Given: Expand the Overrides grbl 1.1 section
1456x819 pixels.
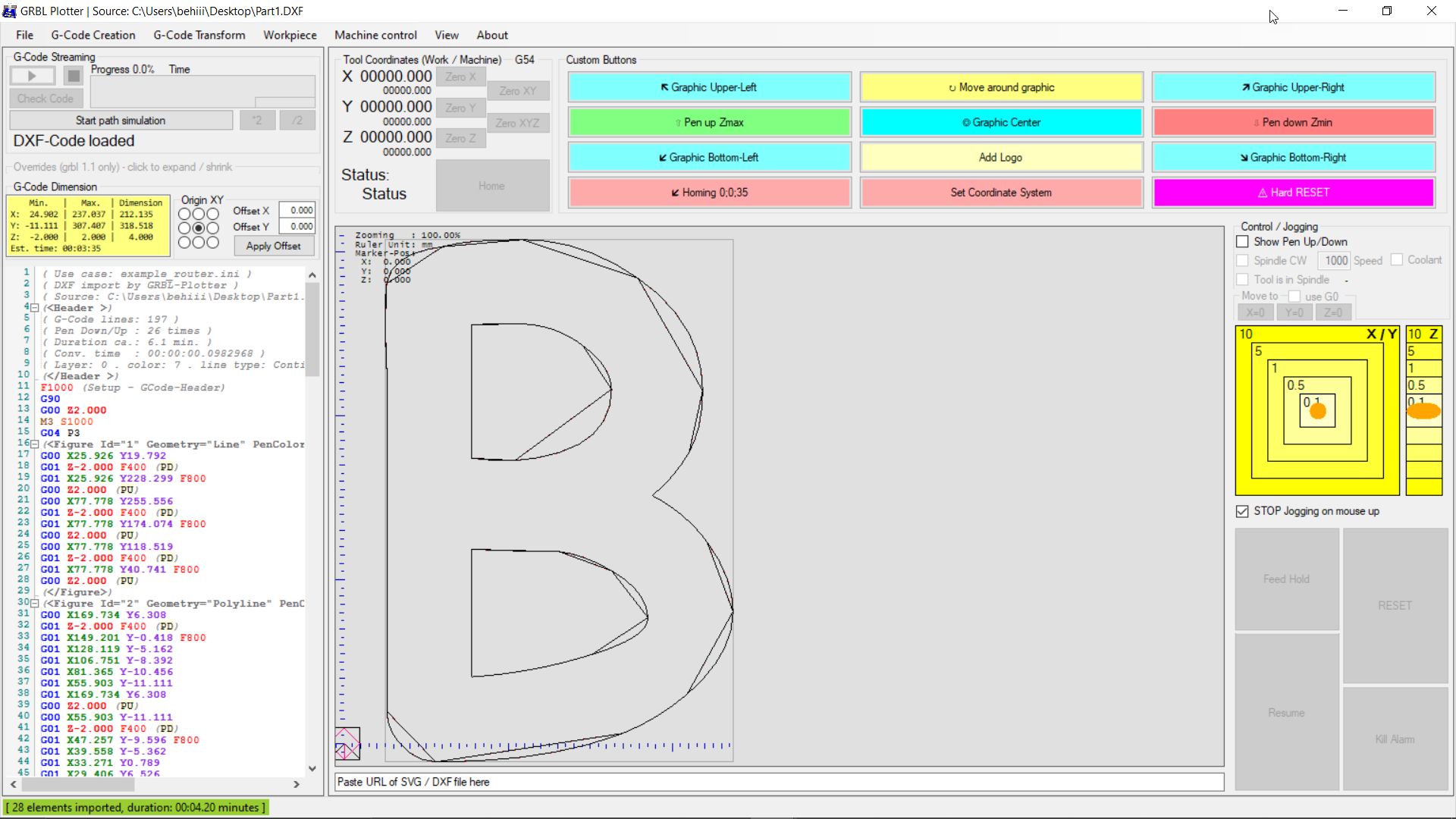Looking at the screenshot, I should tap(123, 167).
